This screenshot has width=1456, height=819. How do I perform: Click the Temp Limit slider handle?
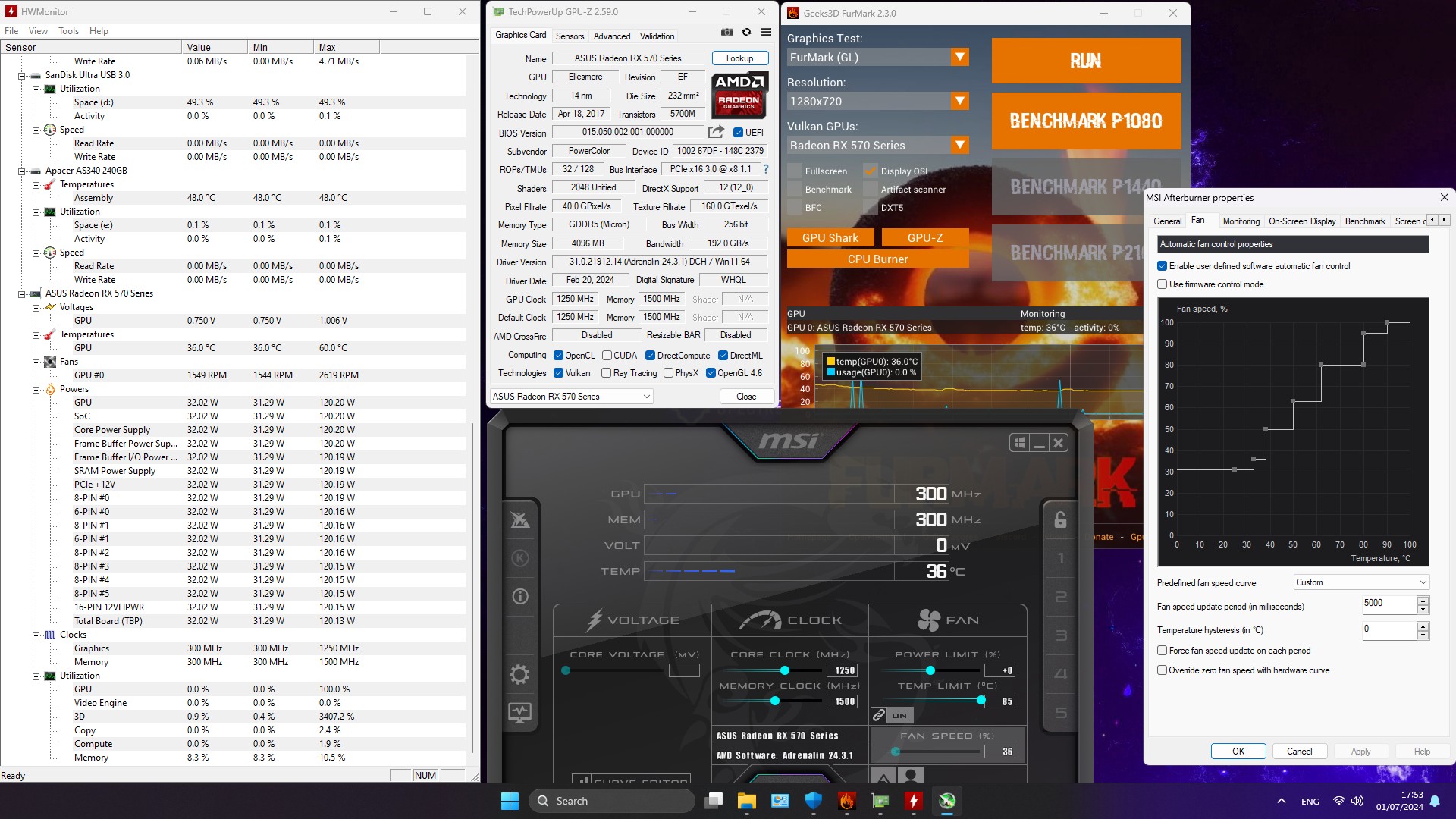tap(981, 700)
